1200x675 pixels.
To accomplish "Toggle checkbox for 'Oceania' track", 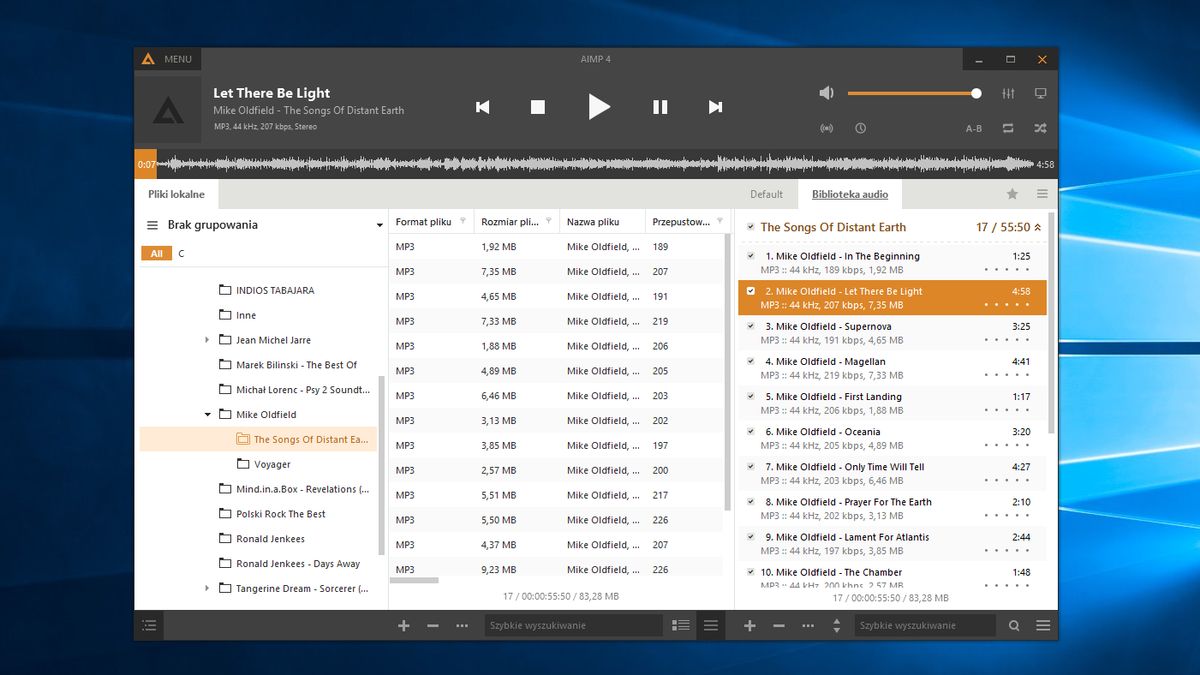I will (751, 432).
